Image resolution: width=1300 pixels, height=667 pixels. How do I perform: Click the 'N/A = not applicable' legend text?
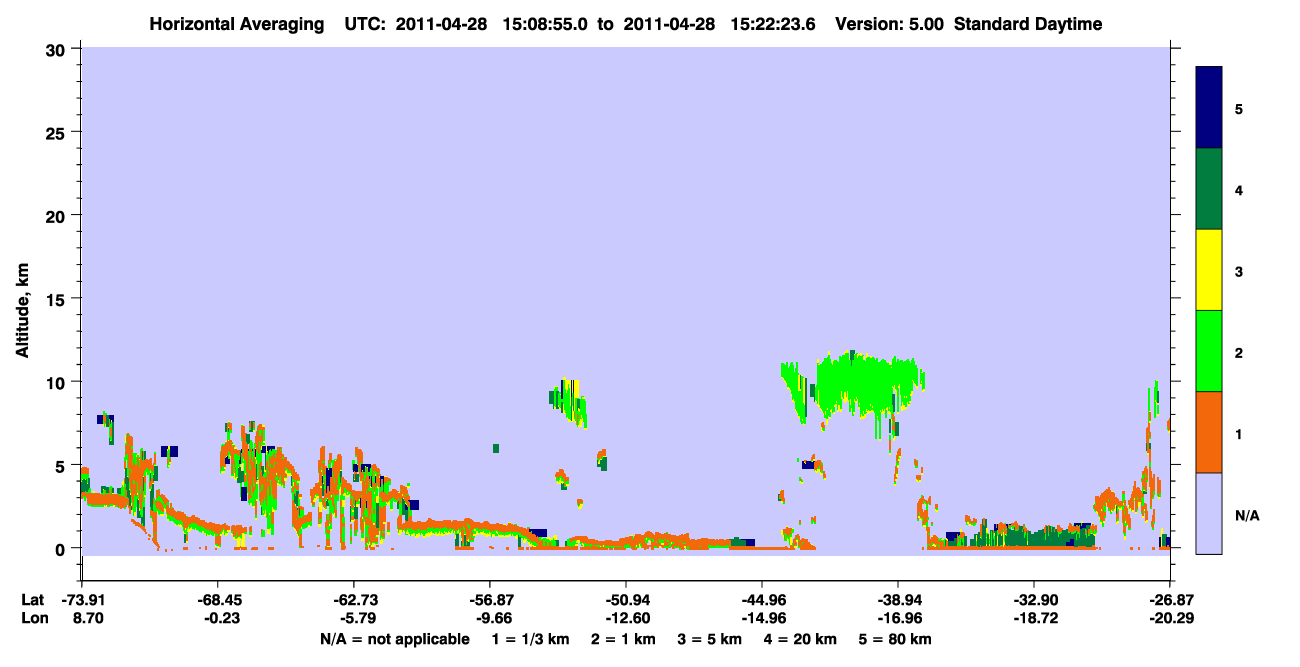click(x=394, y=639)
